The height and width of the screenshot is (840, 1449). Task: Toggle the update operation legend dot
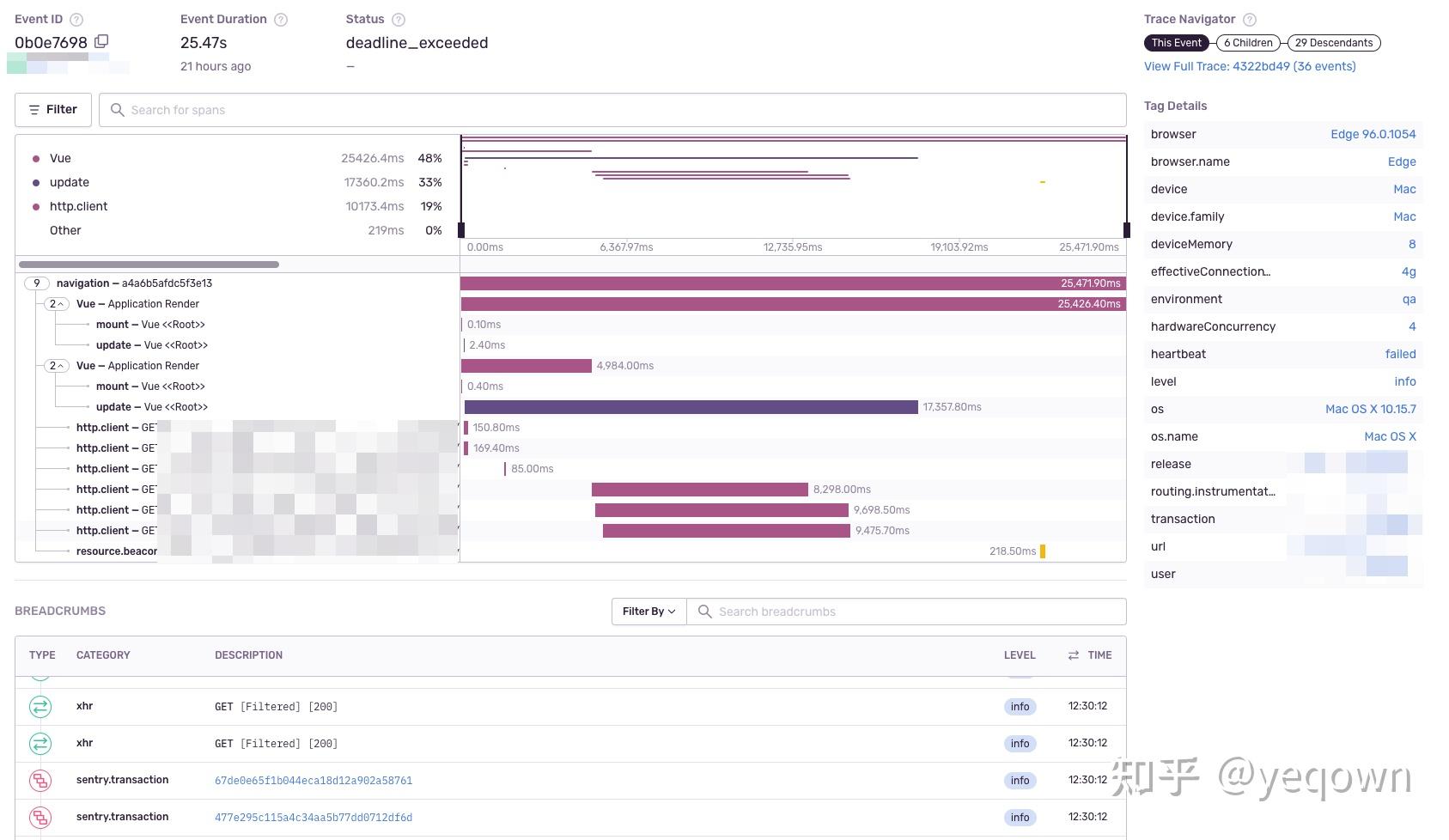tap(35, 182)
